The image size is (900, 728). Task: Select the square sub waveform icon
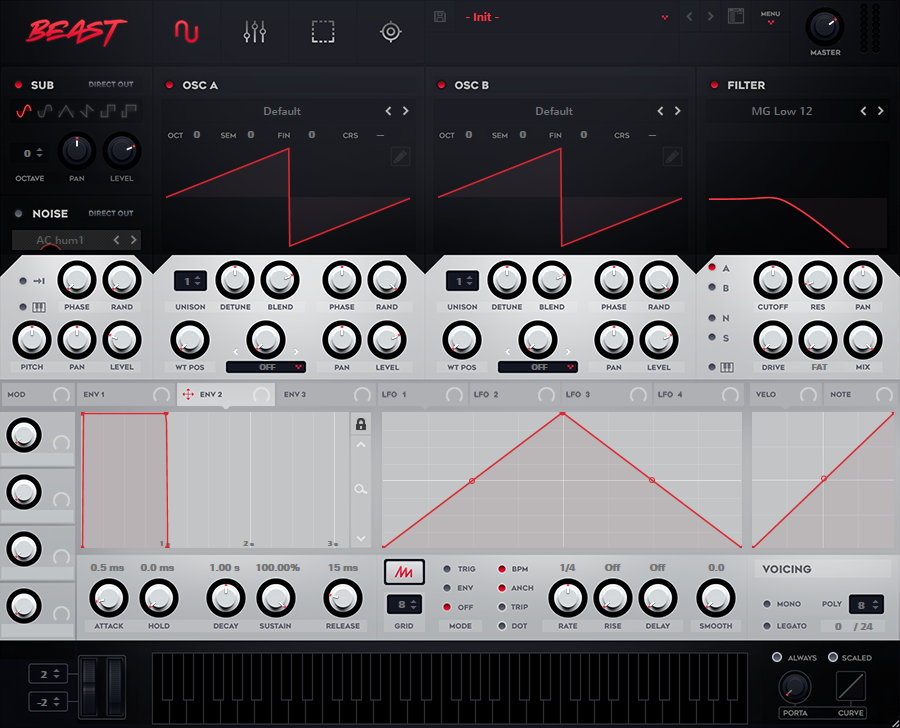(108, 111)
